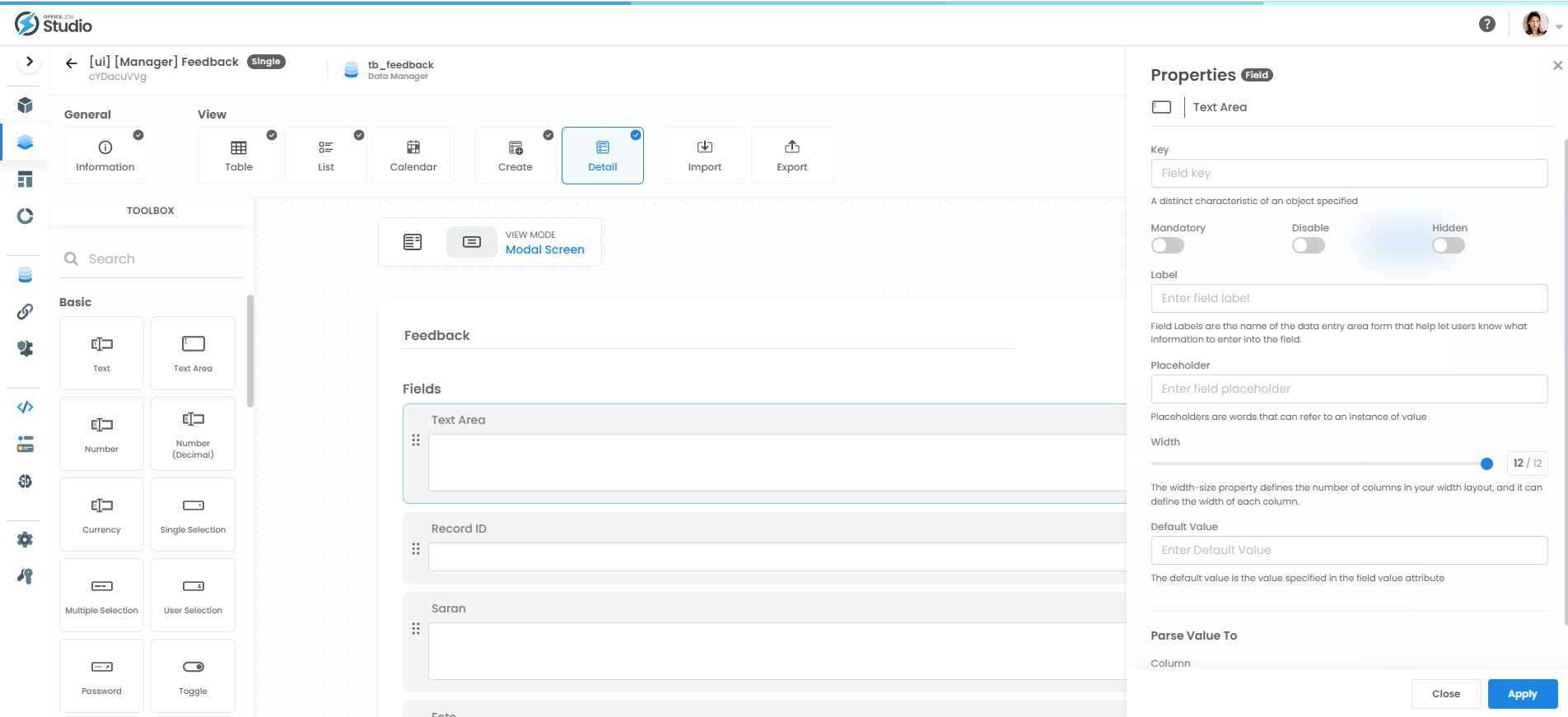
Task: Select the Password toolbox component
Action: pyautogui.click(x=101, y=676)
